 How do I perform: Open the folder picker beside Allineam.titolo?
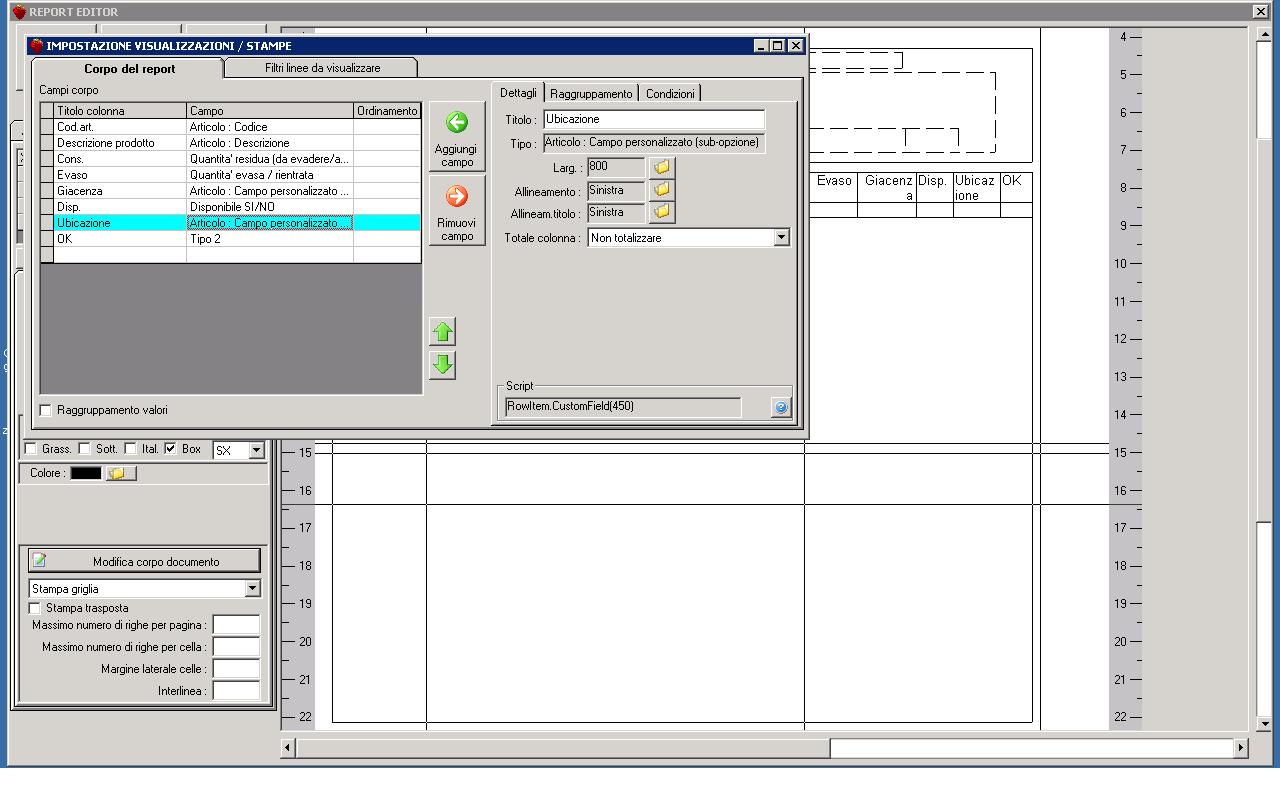coord(661,212)
